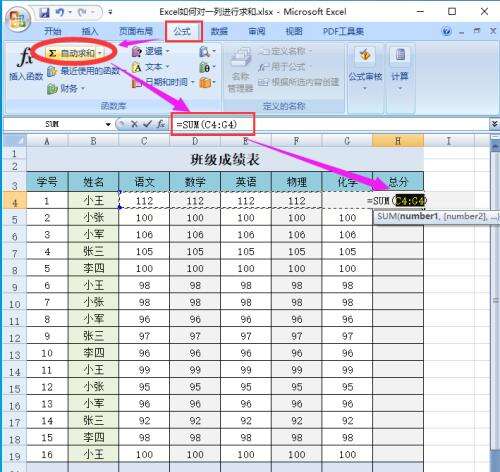Save the workbook from quick access toolbar
This screenshot has width=500, height=472.
[44, 13]
